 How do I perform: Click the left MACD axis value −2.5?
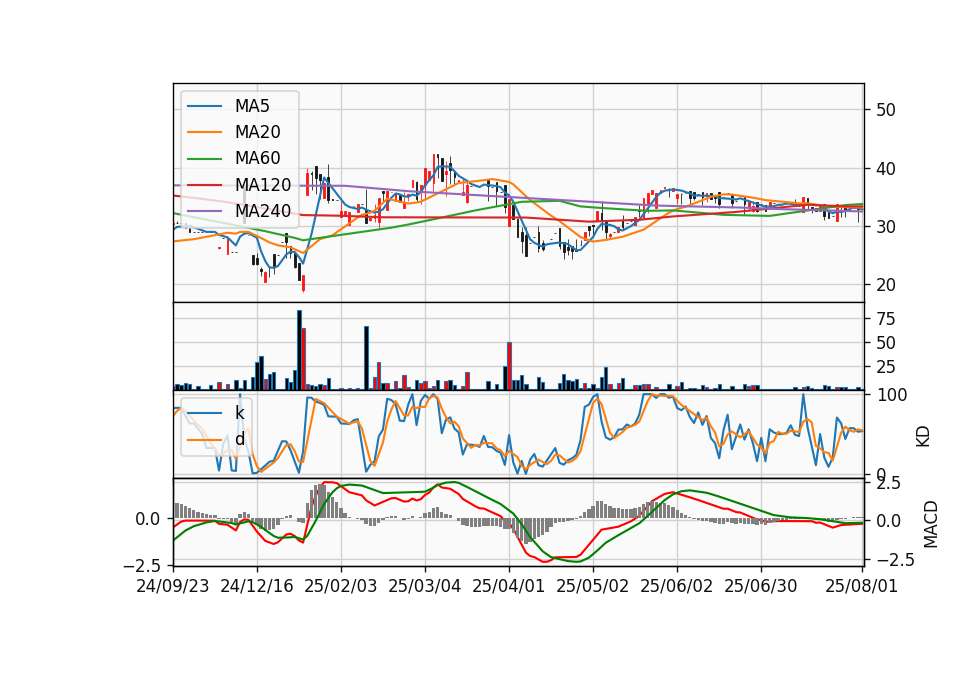tap(144, 565)
